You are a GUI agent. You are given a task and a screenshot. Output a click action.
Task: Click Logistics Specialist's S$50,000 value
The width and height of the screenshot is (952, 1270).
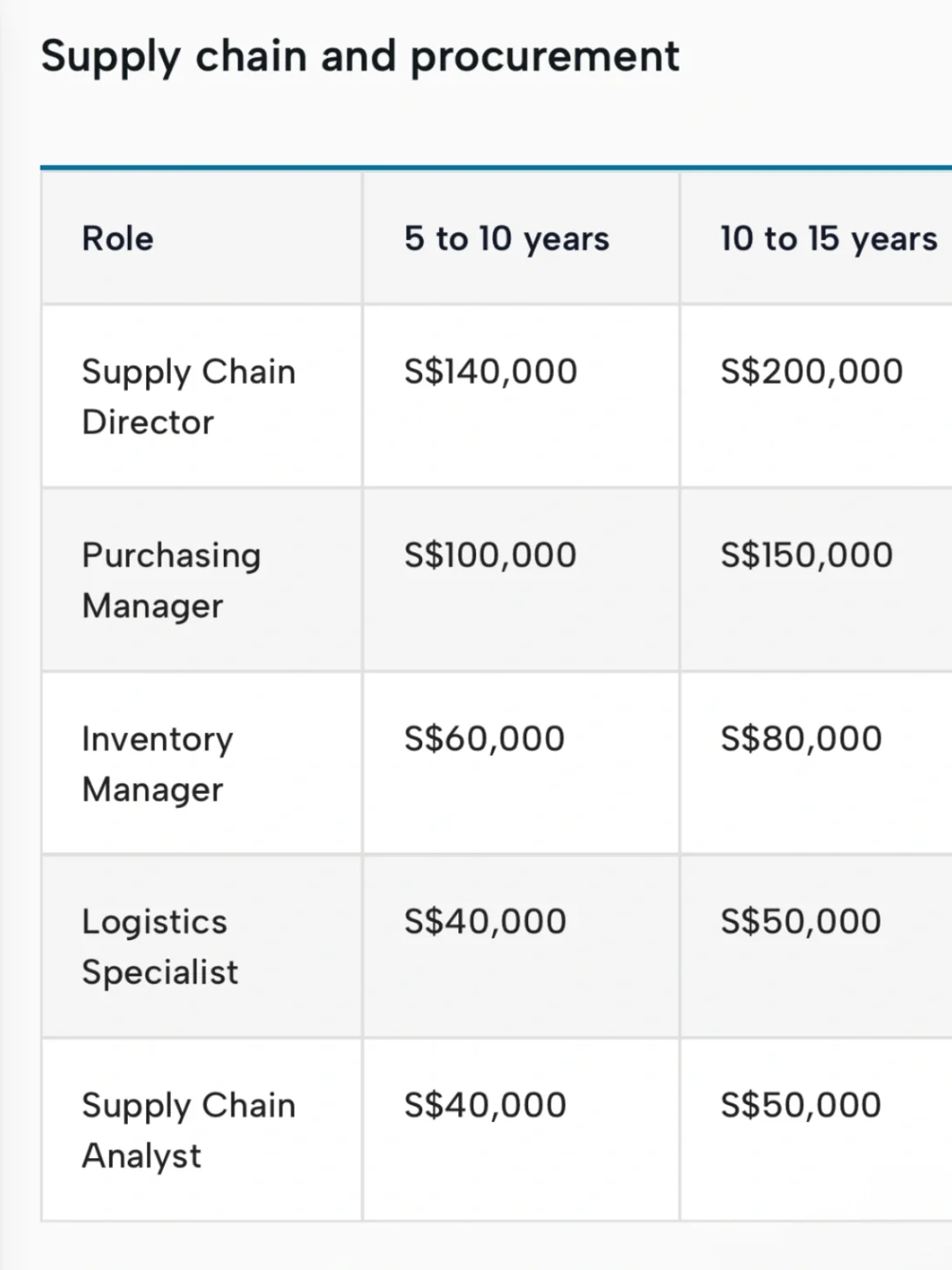click(801, 922)
